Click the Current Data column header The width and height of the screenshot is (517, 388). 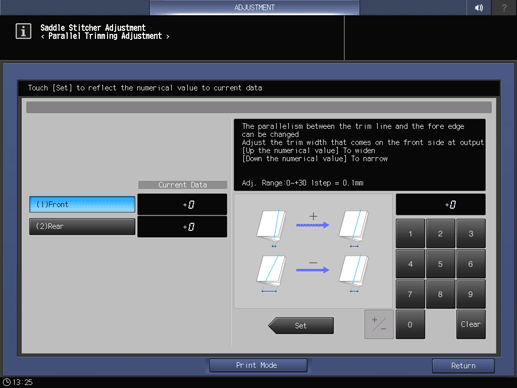[x=183, y=185]
